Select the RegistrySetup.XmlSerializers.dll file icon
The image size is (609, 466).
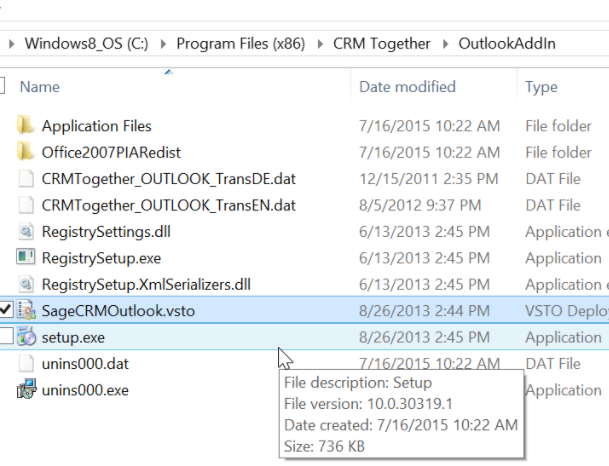click(x=26, y=284)
